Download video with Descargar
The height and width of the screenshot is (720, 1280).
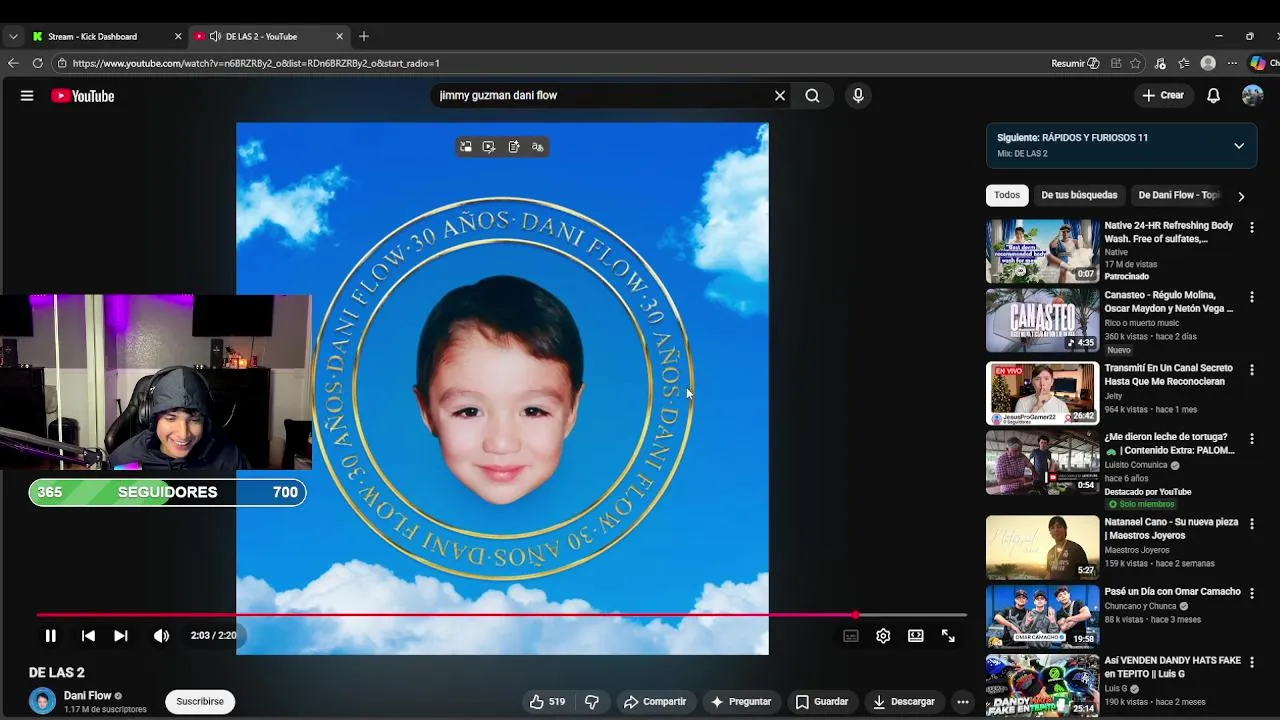pyautogui.click(x=903, y=702)
